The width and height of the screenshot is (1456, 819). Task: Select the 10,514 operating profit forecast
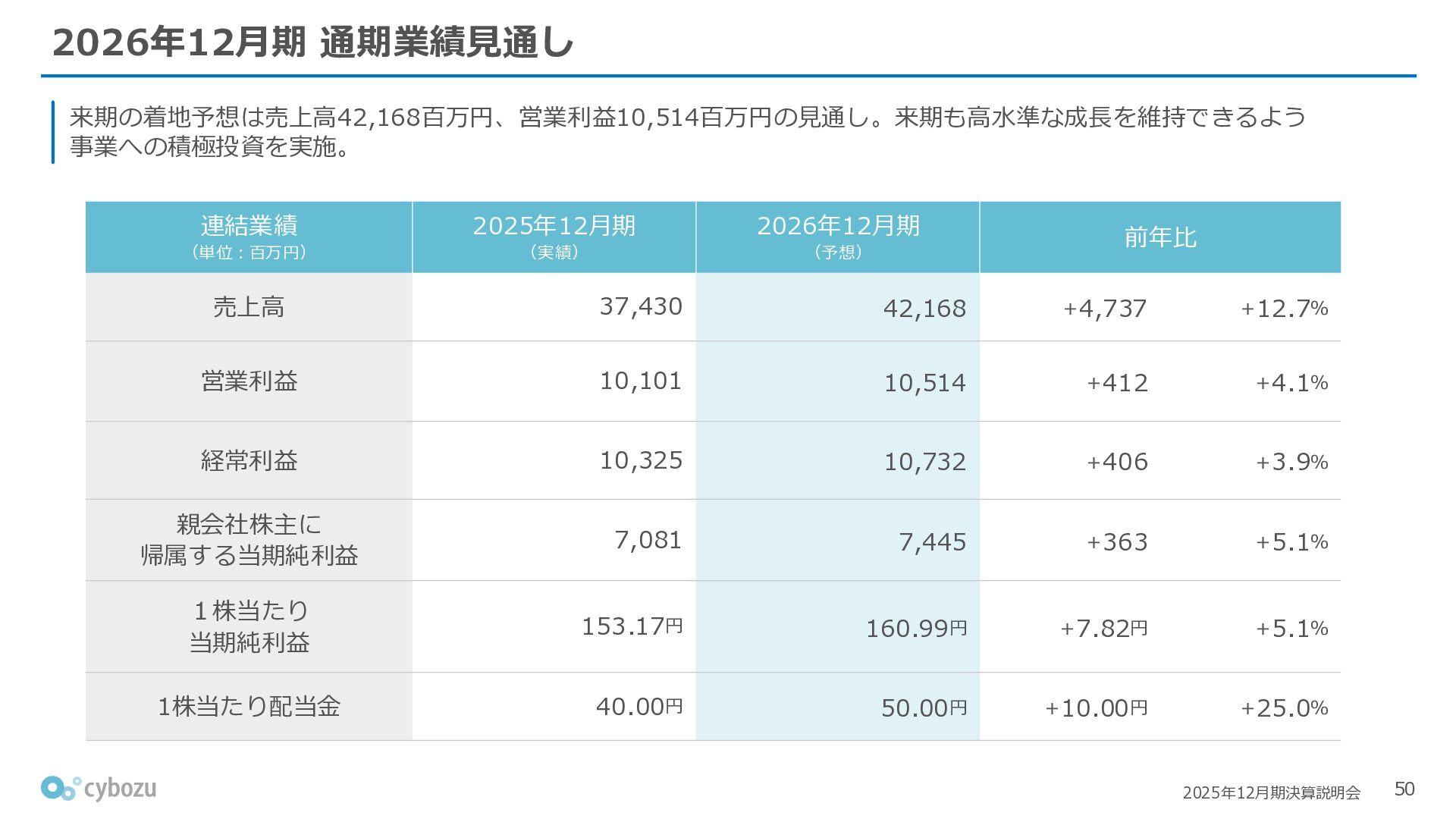[924, 383]
